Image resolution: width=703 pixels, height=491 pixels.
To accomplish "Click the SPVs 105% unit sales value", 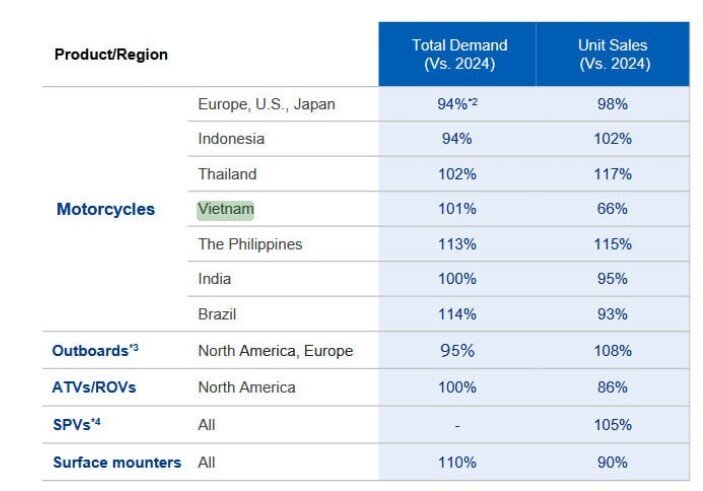I will [x=612, y=425].
